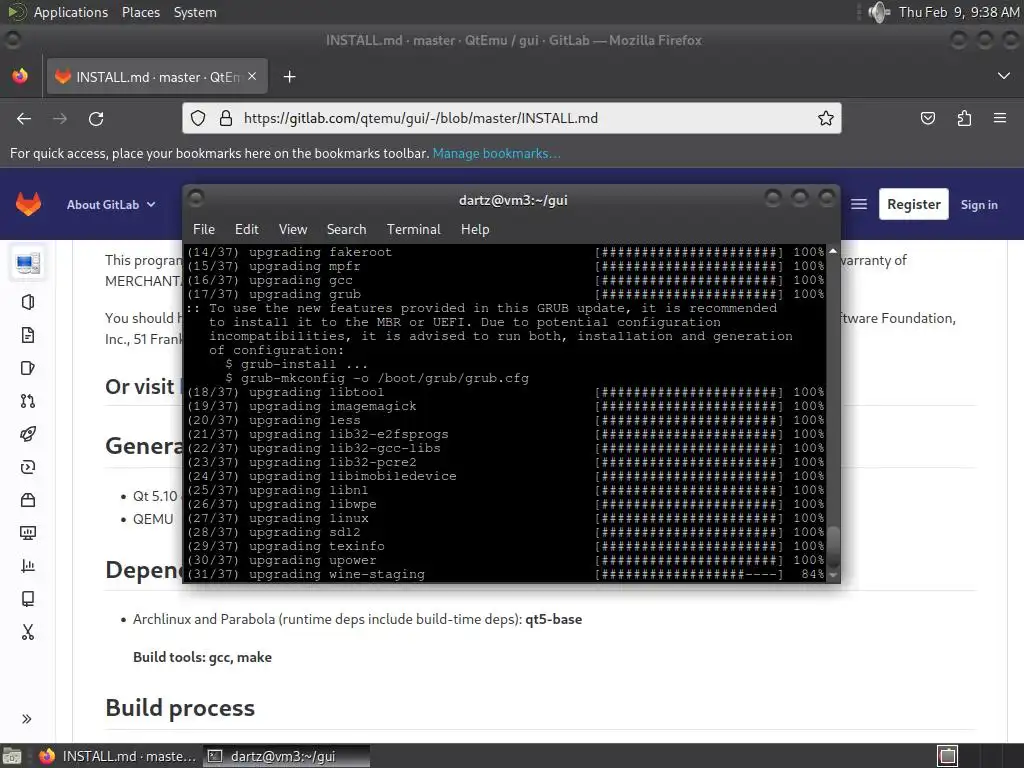The width and height of the screenshot is (1024, 768).
Task: Open Monitor icon in GitLab sidebar
Action: click(x=27, y=533)
